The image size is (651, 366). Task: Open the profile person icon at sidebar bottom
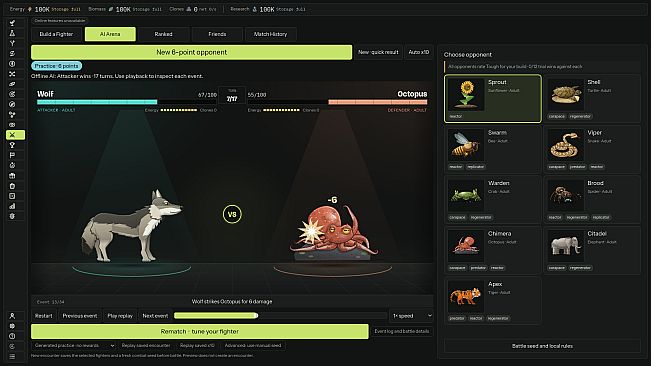pos(12,316)
